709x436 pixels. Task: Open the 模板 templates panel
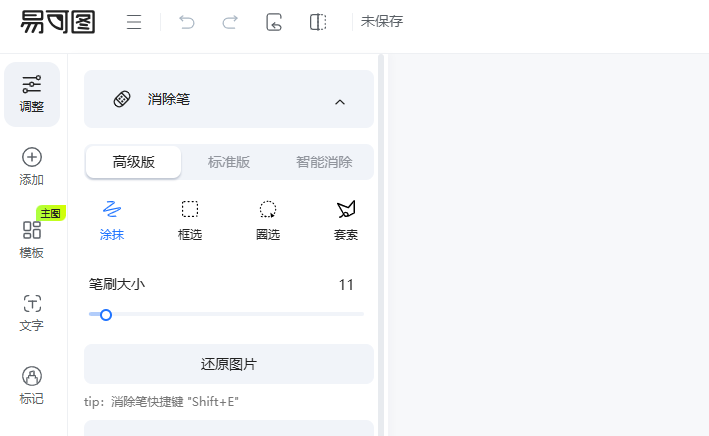(32, 240)
